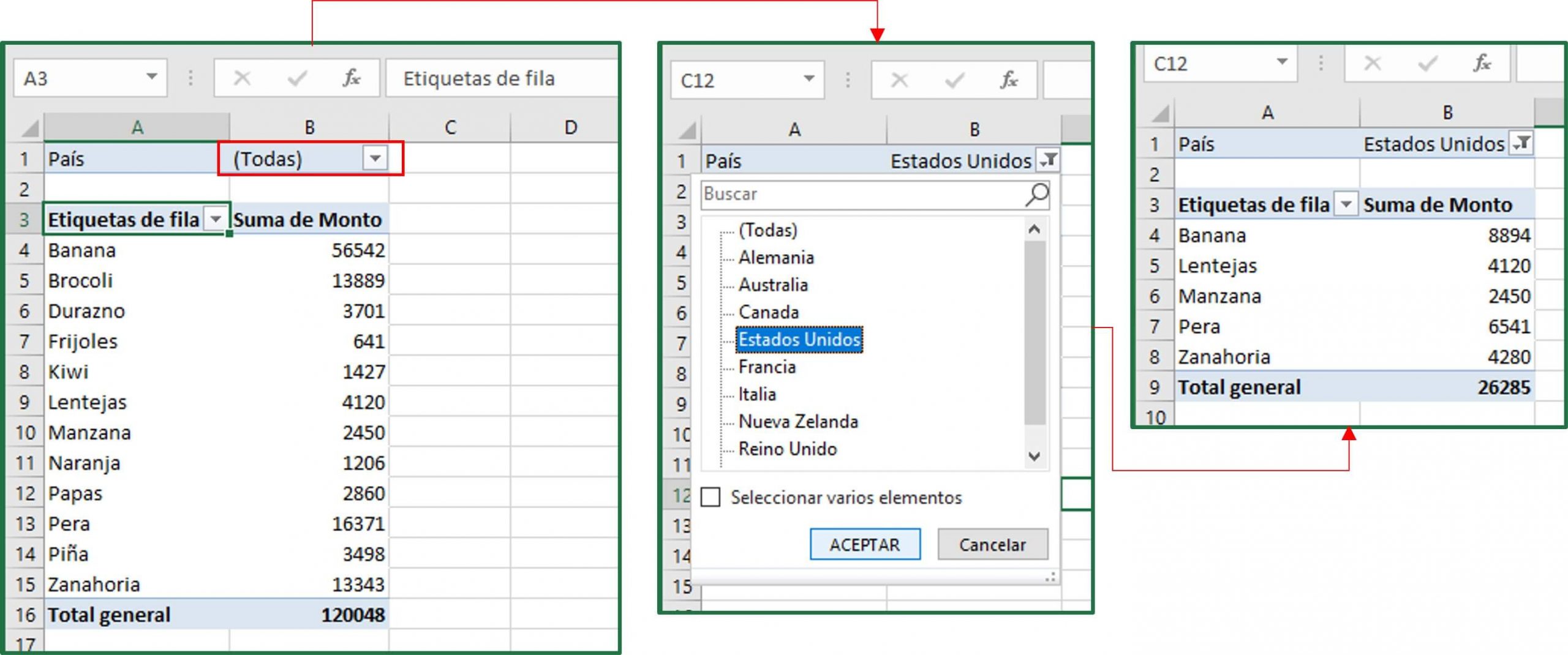Click the Enter checkmark icon in formula bar
Screen dimensions: 1568x655
tap(297, 78)
